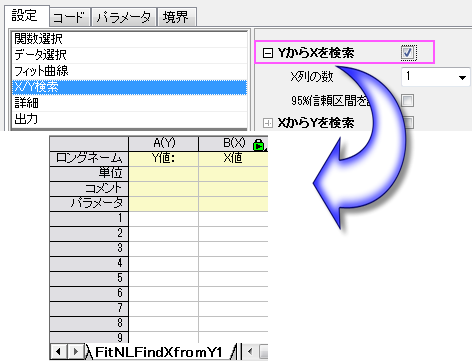Select row 1 header

point(89,219)
